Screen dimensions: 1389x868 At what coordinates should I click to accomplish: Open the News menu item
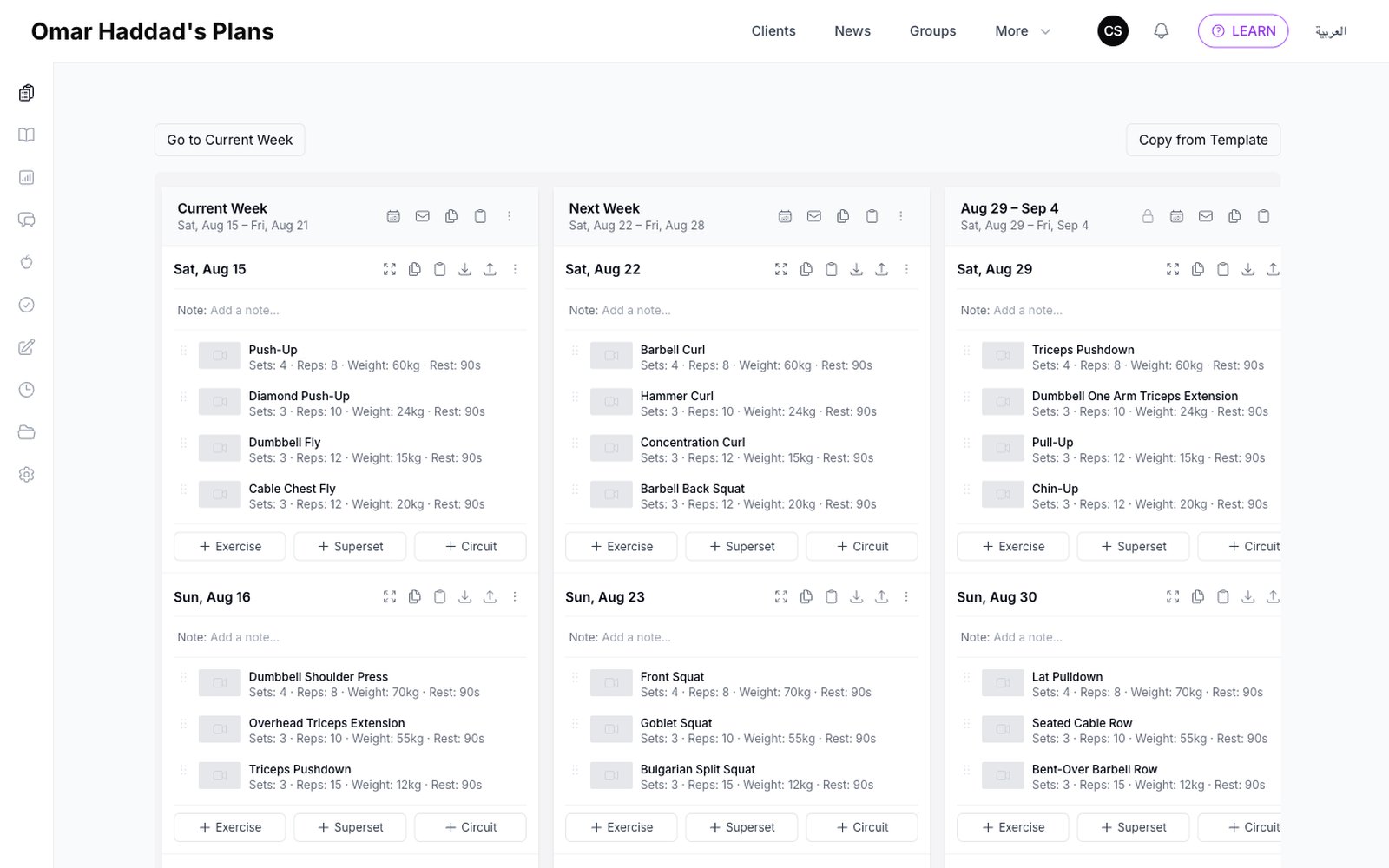852,31
